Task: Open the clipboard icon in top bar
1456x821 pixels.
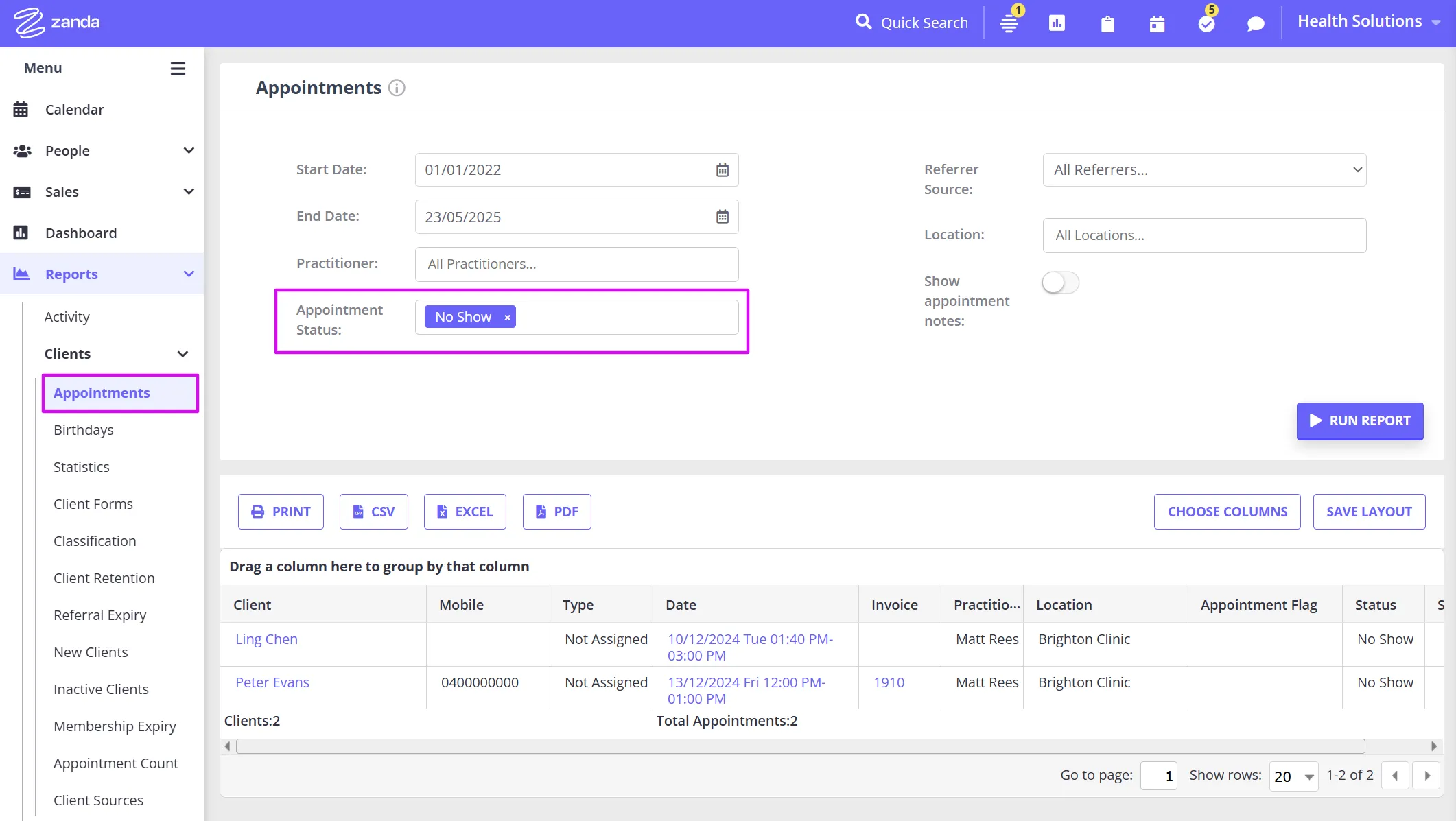Action: click(x=1107, y=24)
